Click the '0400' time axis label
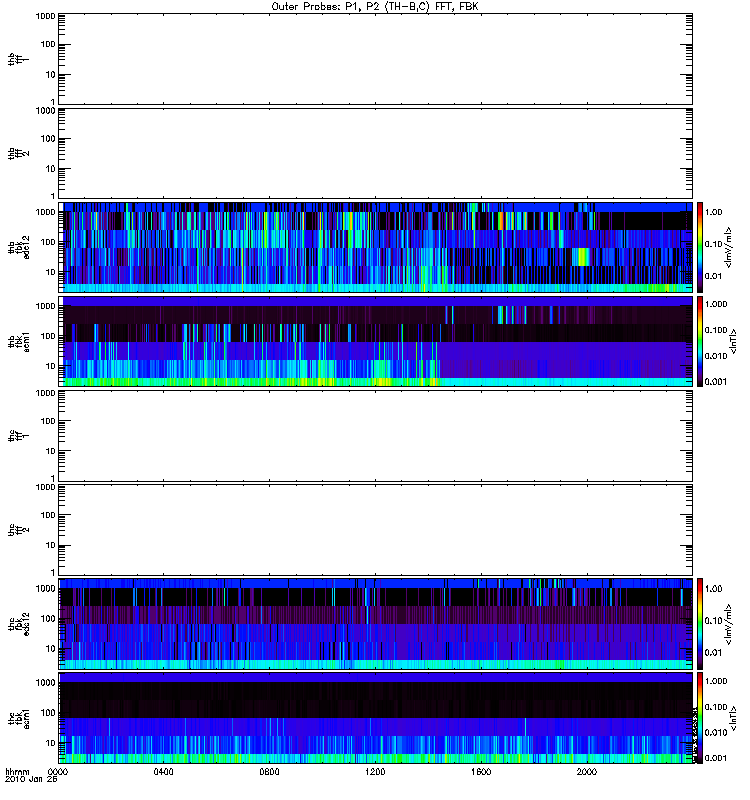This screenshot has height=800, width=750. click(163, 772)
